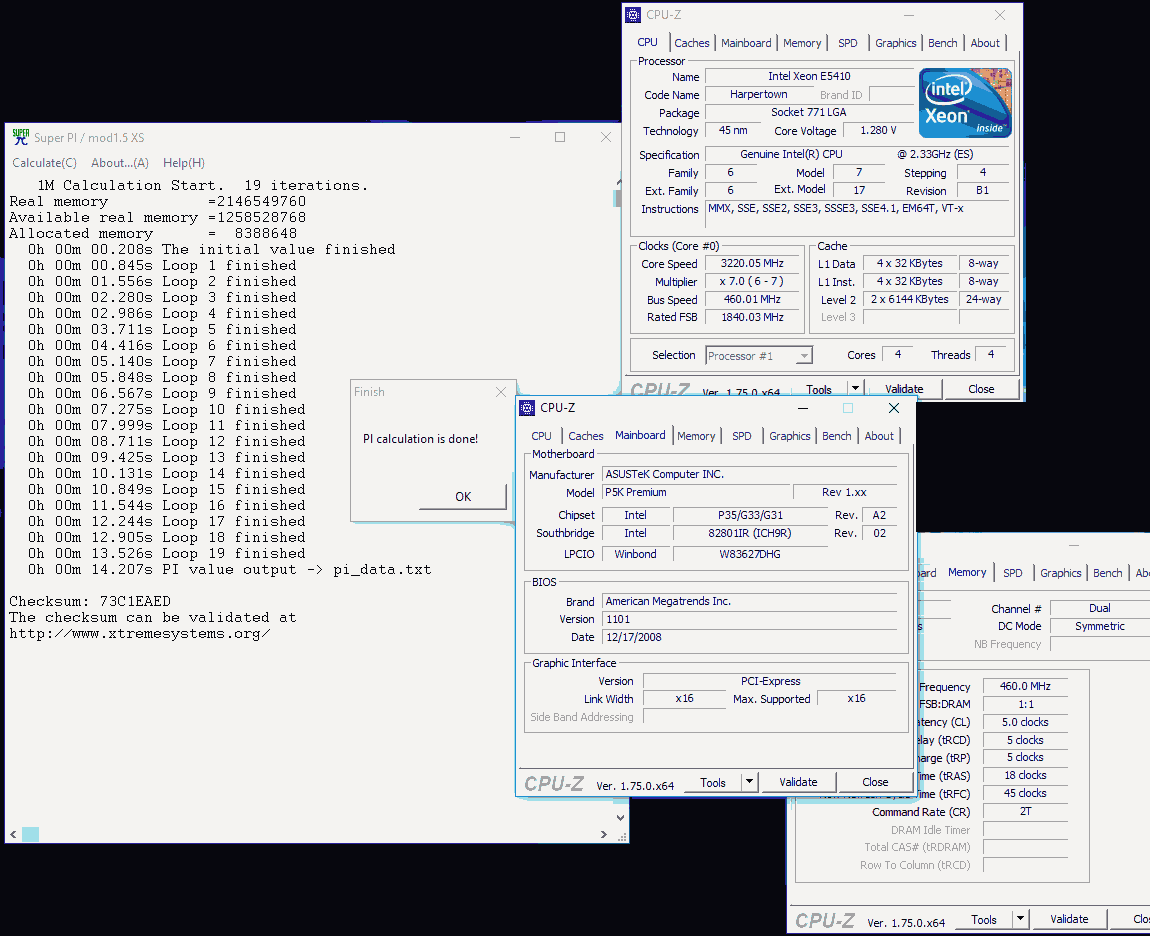Open the Tools dropdown arrow in the Memory window
The width and height of the screenshot is (1150, 936).
point(1020,919)
